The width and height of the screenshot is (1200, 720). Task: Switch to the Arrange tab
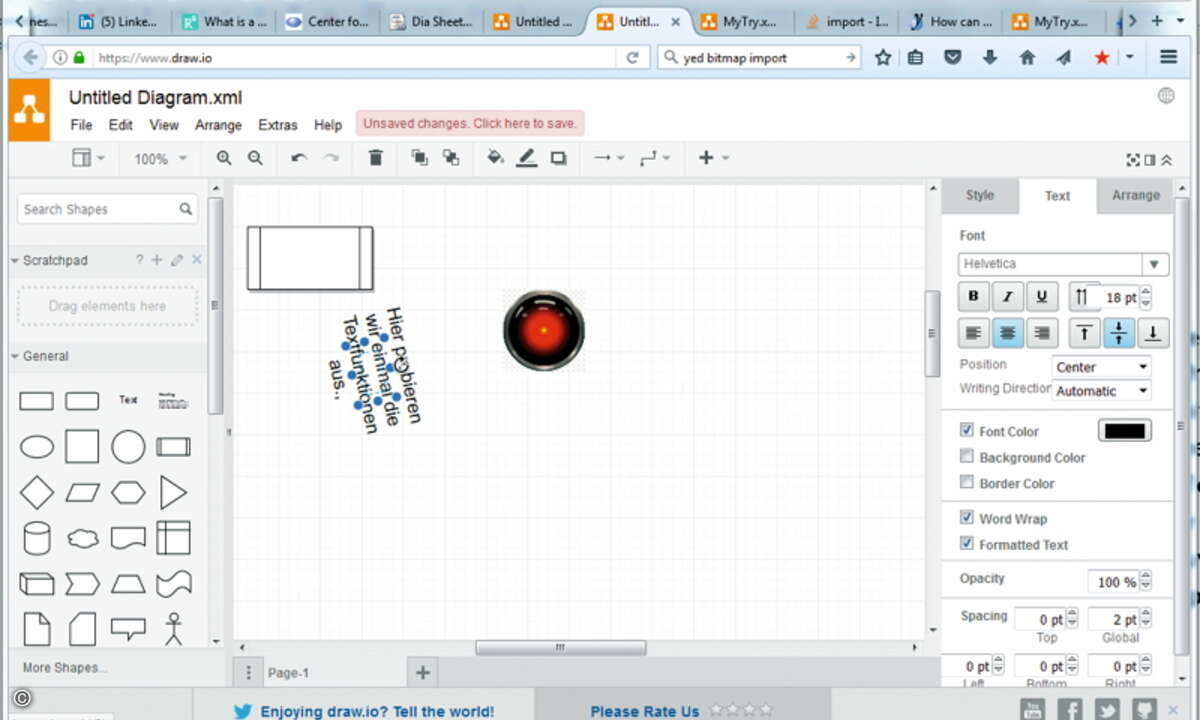click(x=1135, y=196)
